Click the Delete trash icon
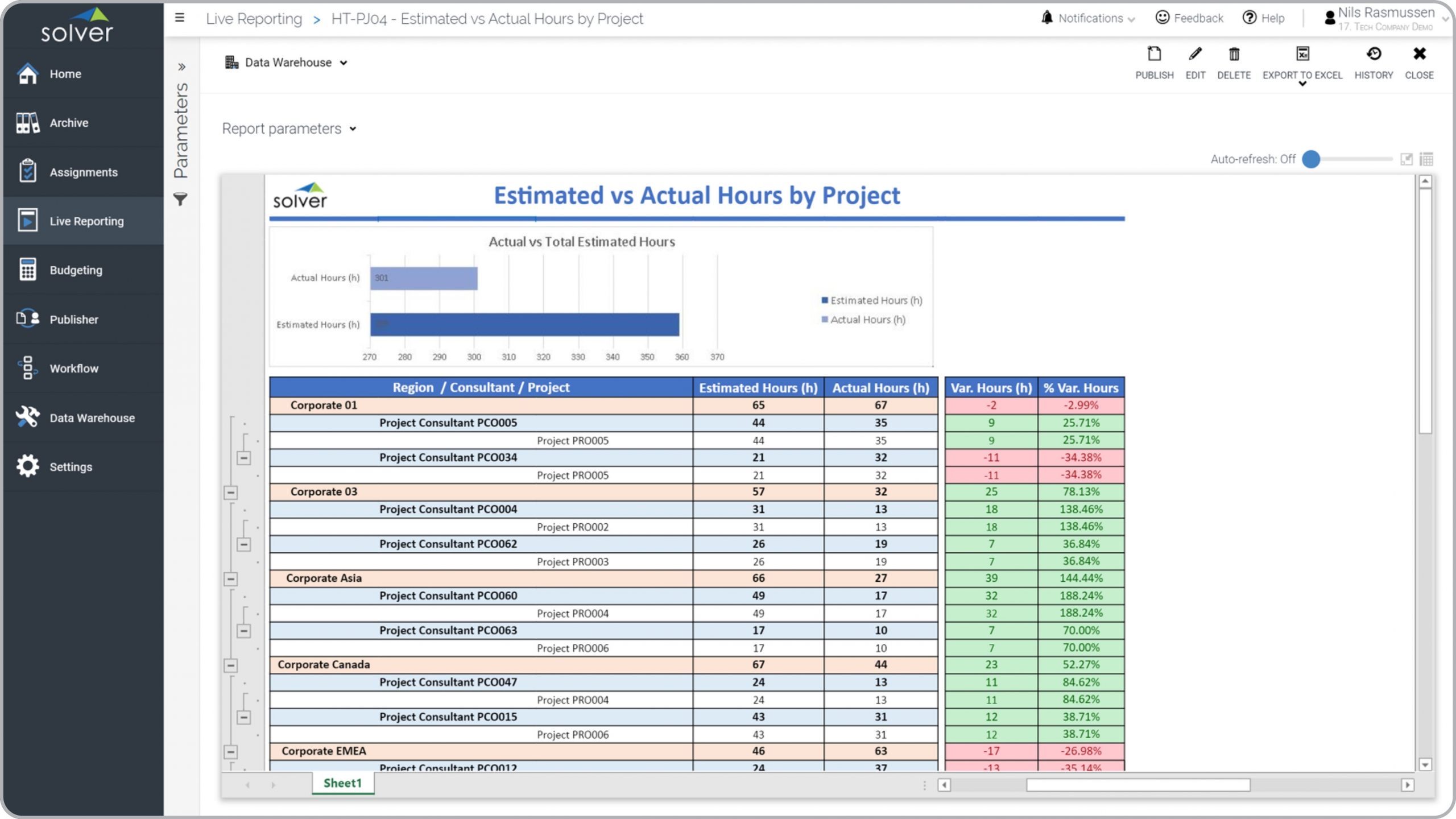1456x819 pixels. 1234,55
